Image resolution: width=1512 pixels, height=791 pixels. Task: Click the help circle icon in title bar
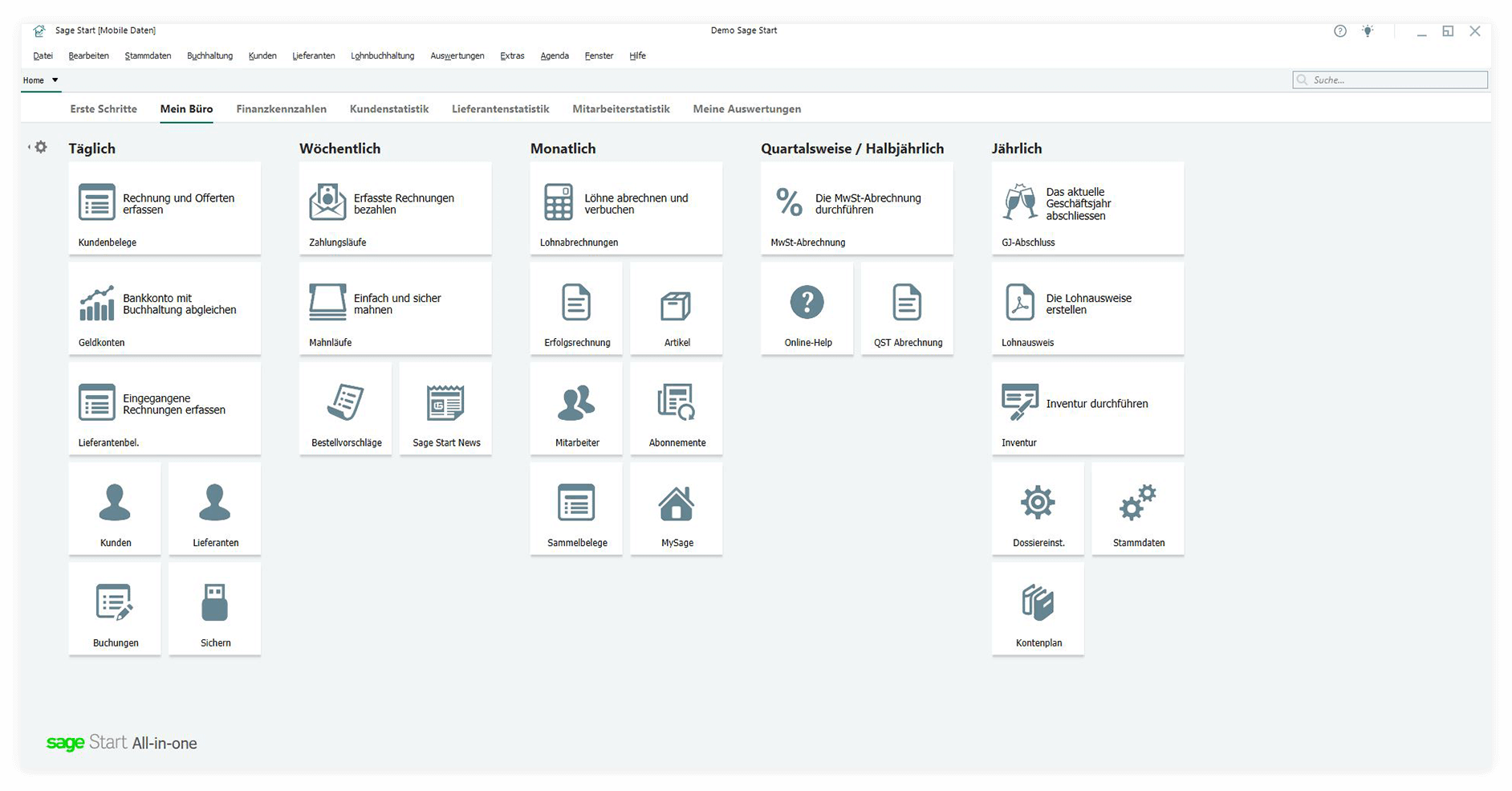1340,31
